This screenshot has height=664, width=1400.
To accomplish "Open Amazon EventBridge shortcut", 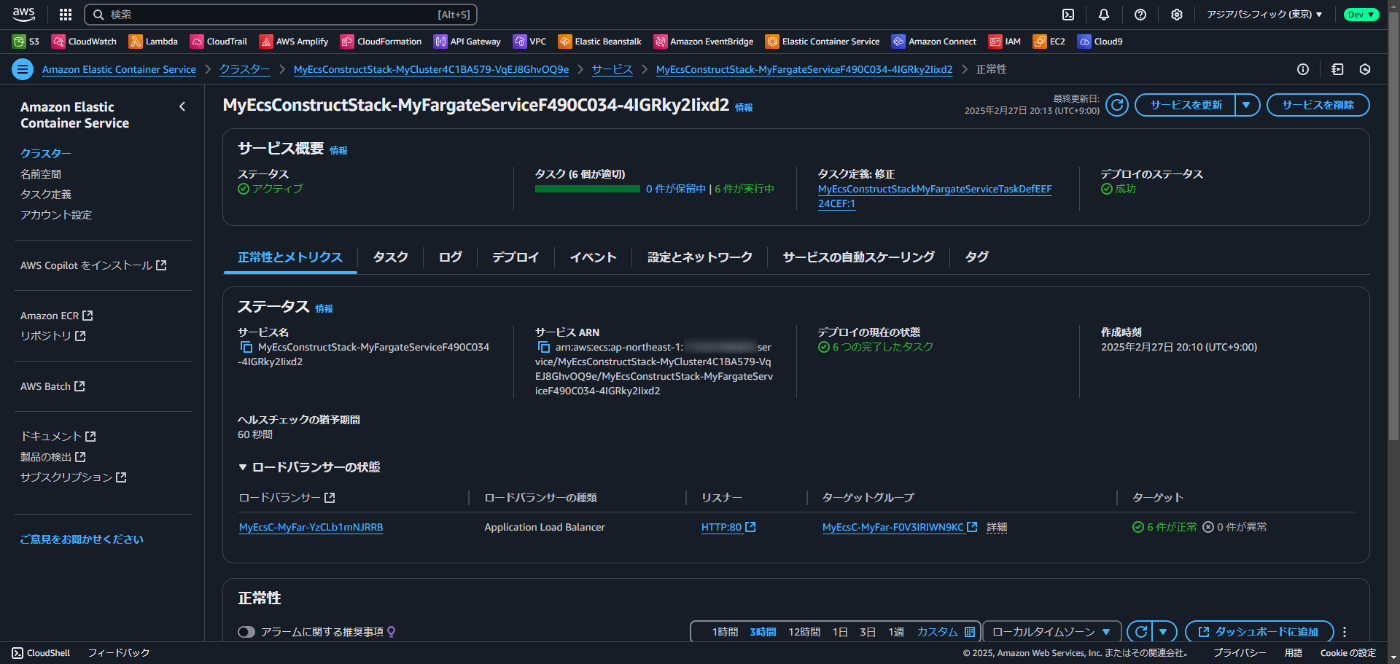I will pos(704,42).
